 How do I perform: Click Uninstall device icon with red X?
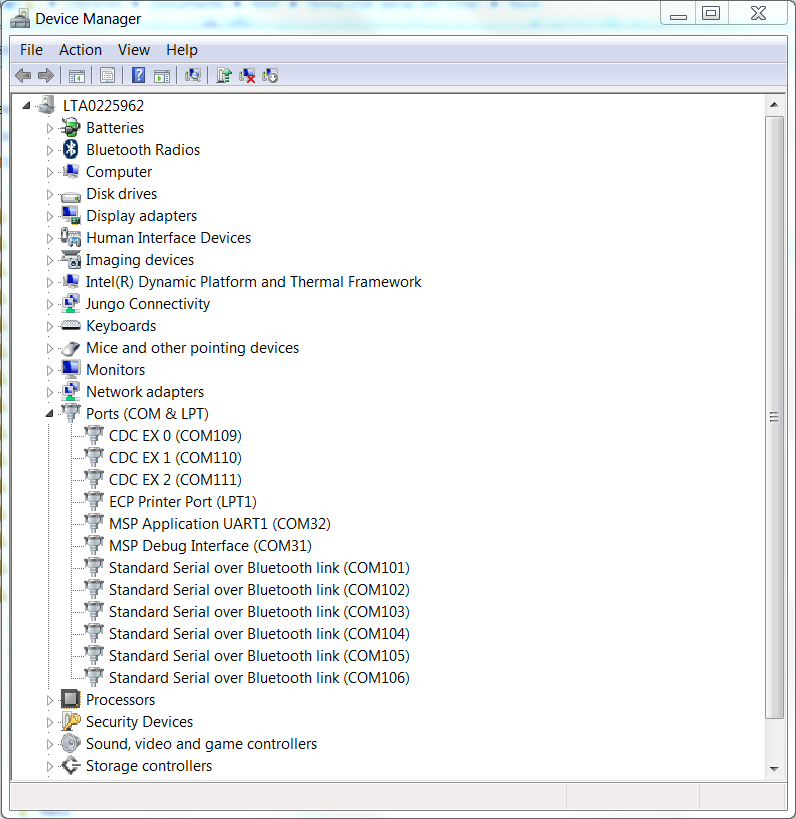click(247, 76)
